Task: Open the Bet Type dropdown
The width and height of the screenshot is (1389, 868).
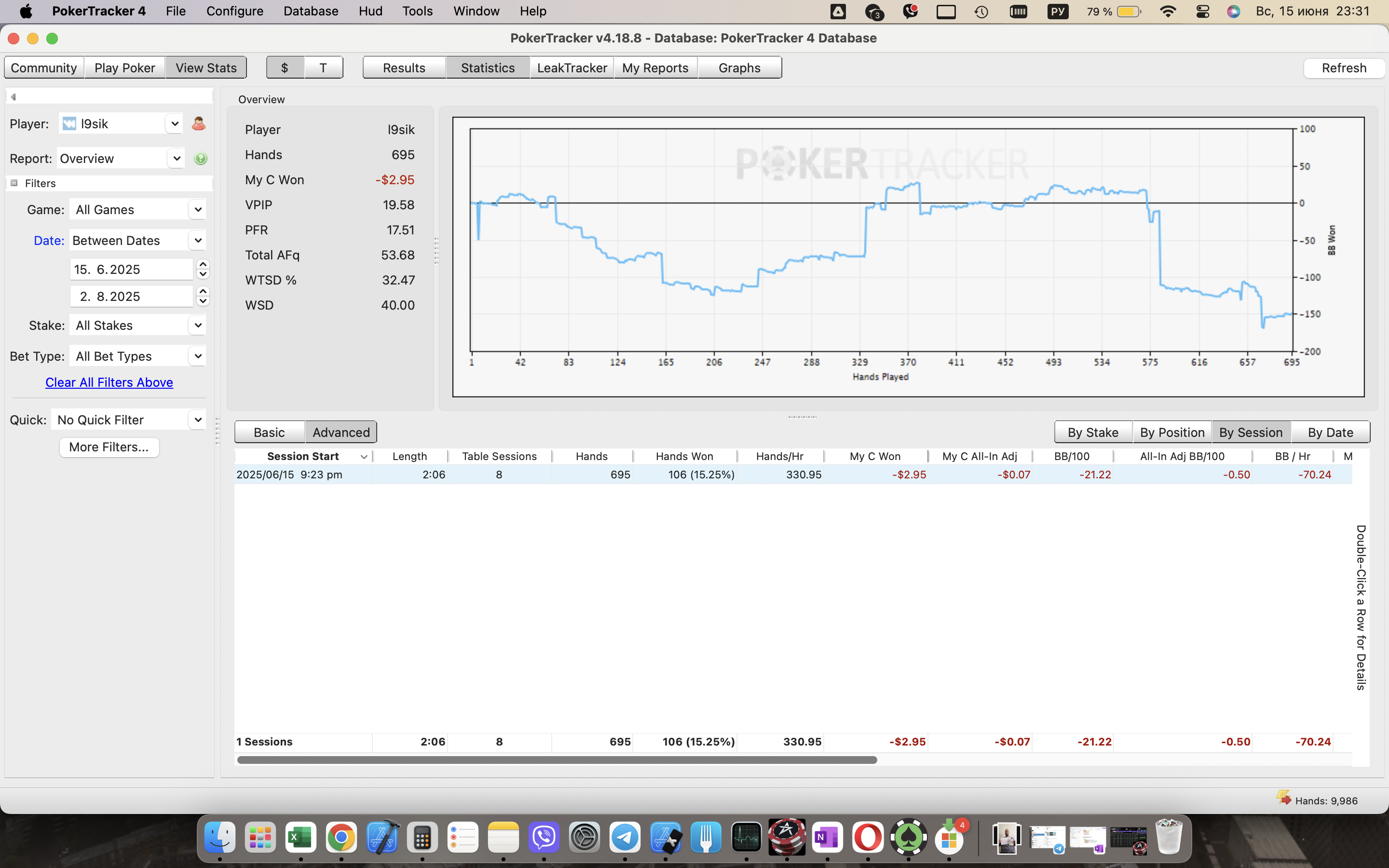Action: tap(197, 356)
